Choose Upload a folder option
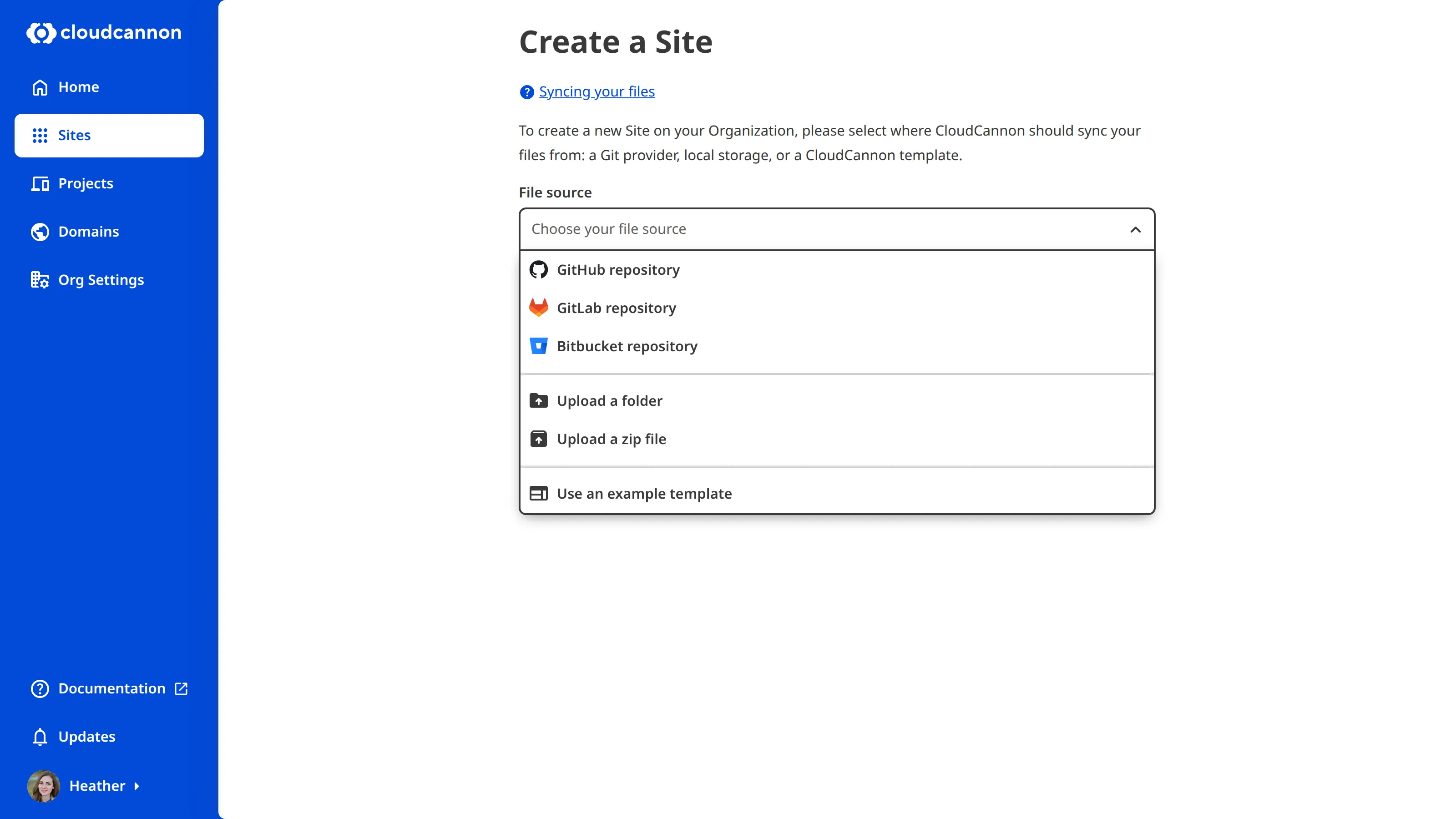This screenshot has height=819, width=1456. (837, 401)
